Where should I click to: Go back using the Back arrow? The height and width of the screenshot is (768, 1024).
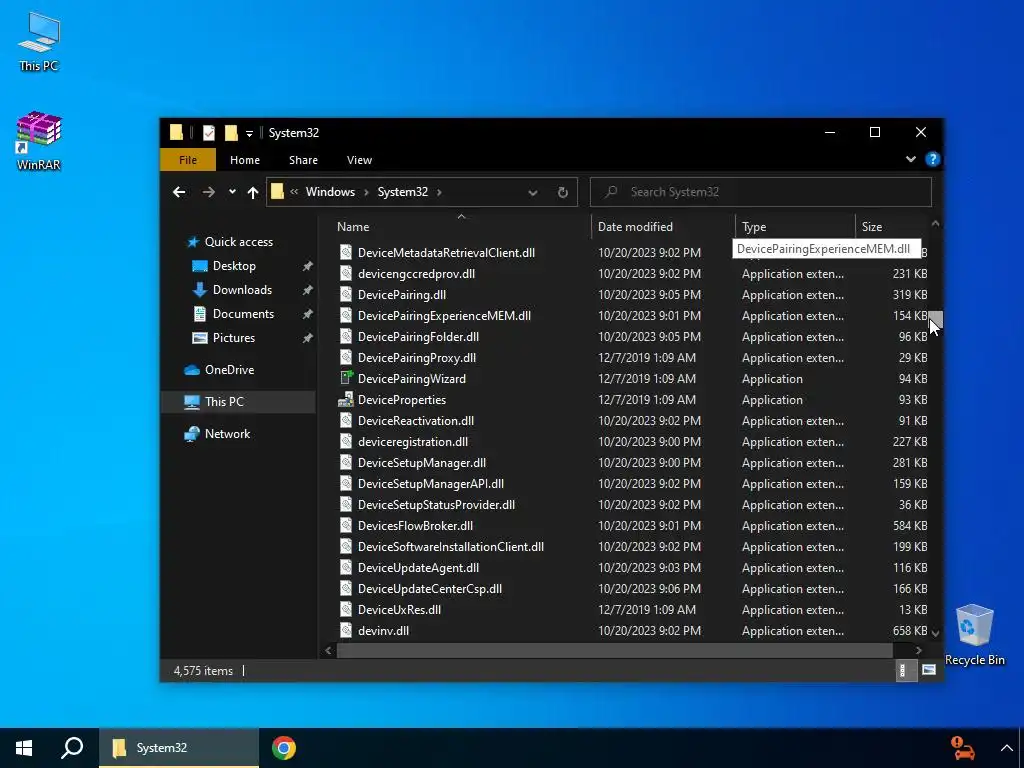179,192
